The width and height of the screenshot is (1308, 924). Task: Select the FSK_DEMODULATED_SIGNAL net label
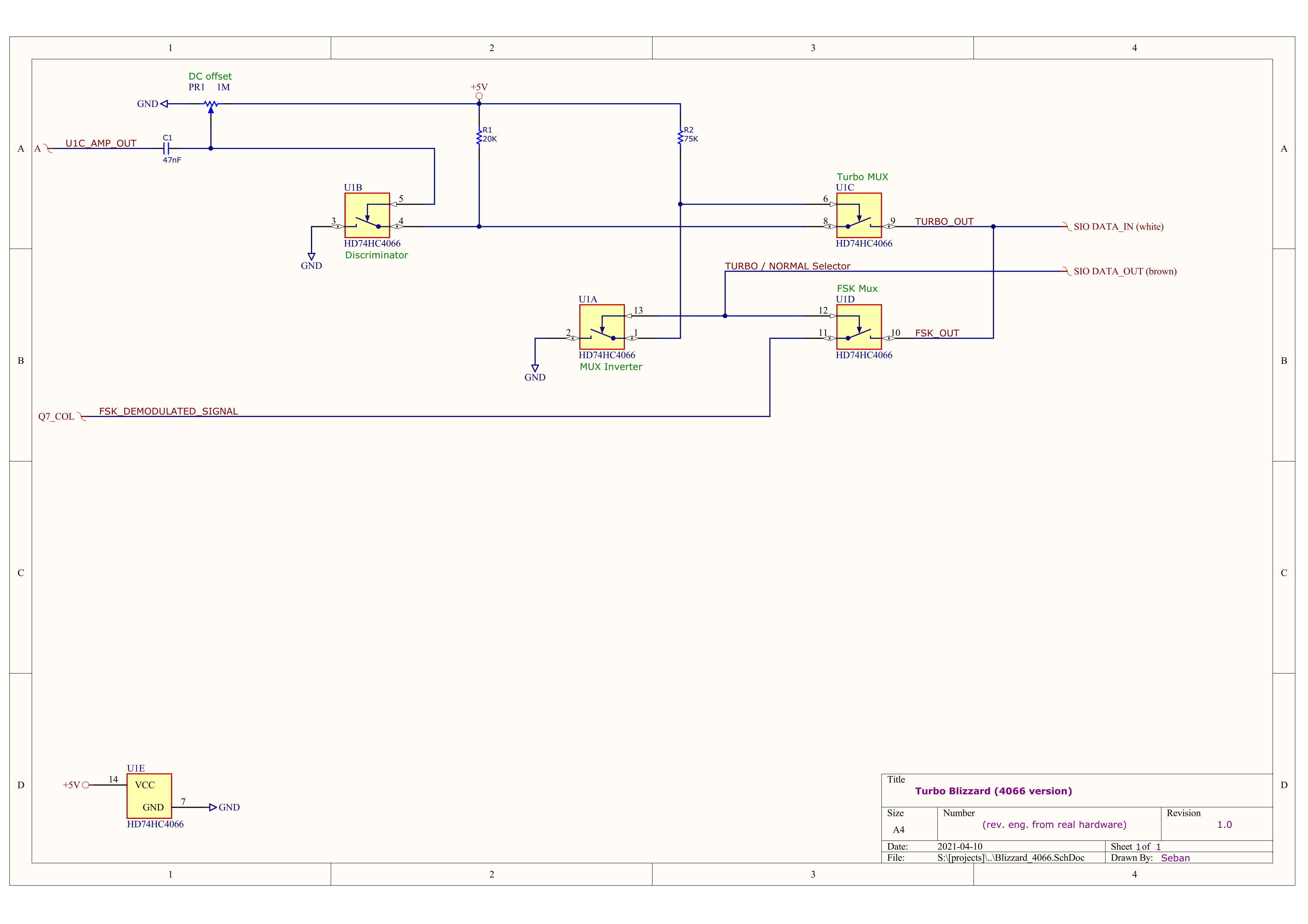pyautogui.click(x=169, y=411)
